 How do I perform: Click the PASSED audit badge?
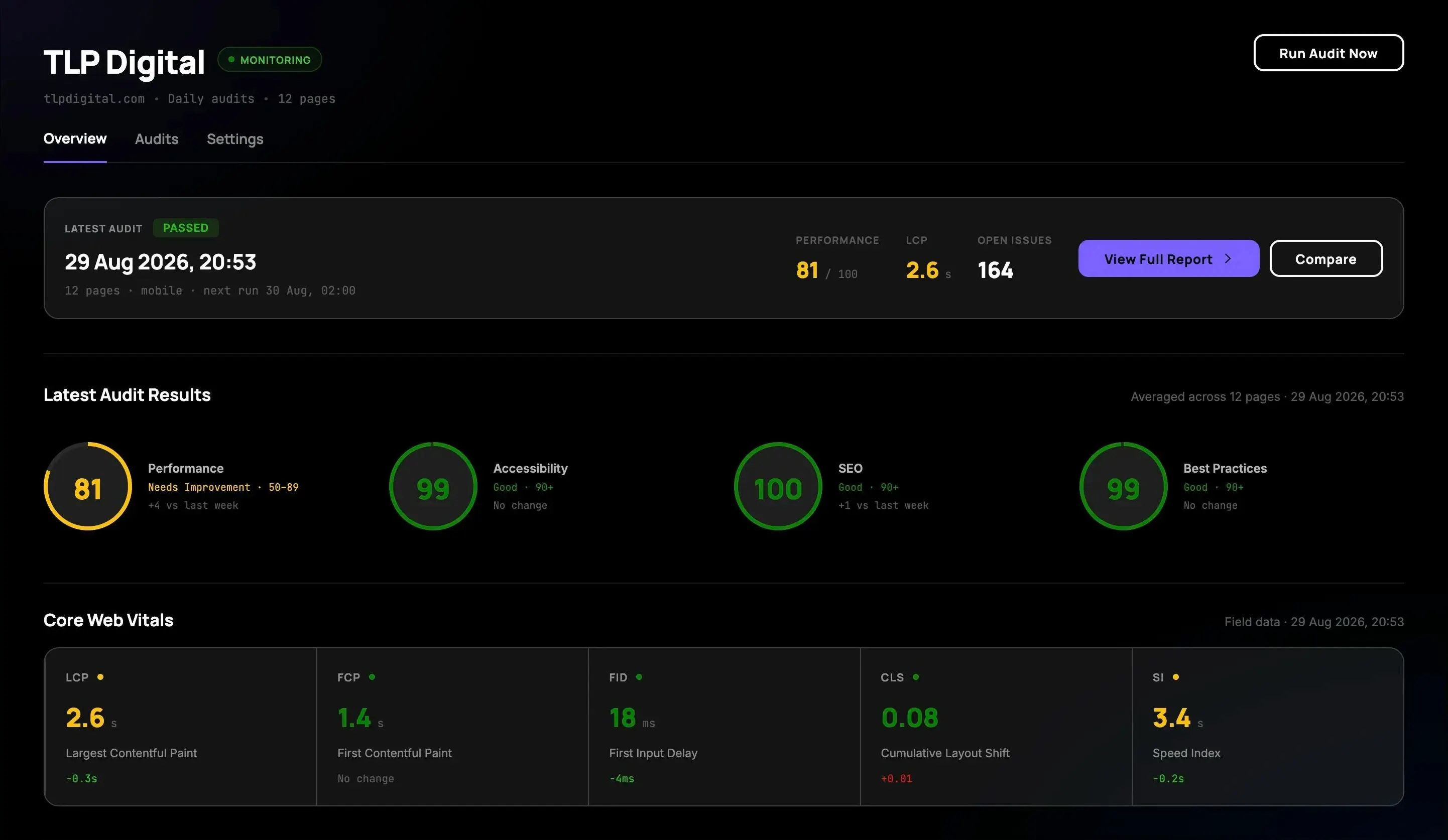[x=186, y=228]
